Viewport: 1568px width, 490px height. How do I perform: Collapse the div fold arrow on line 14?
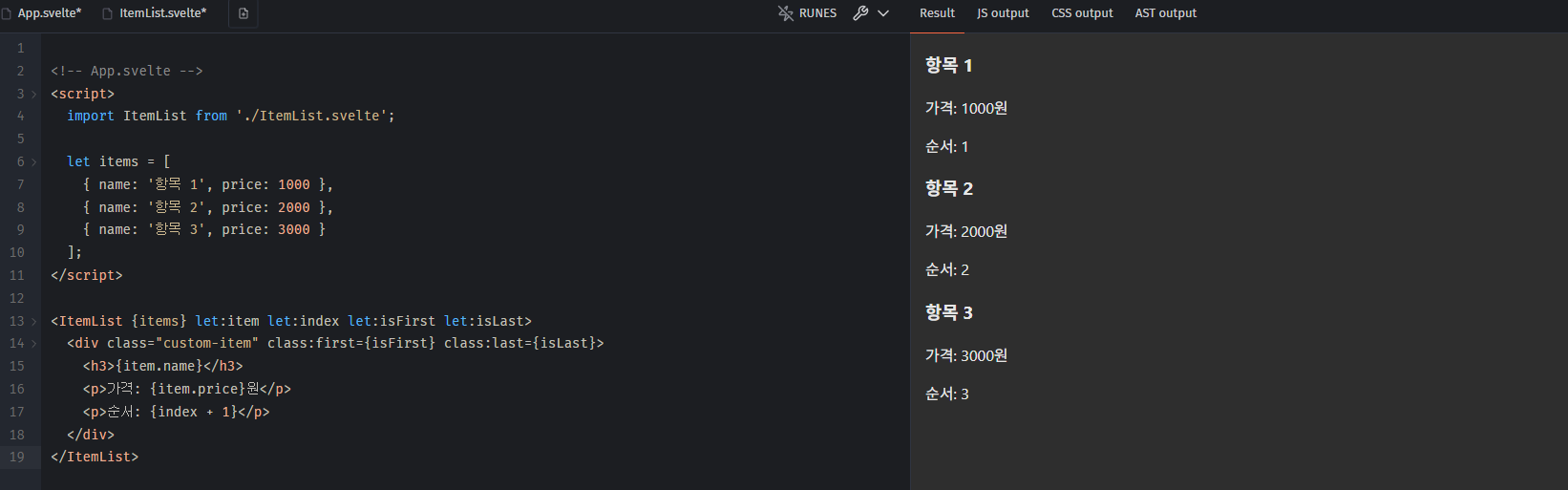coord(33,343)
